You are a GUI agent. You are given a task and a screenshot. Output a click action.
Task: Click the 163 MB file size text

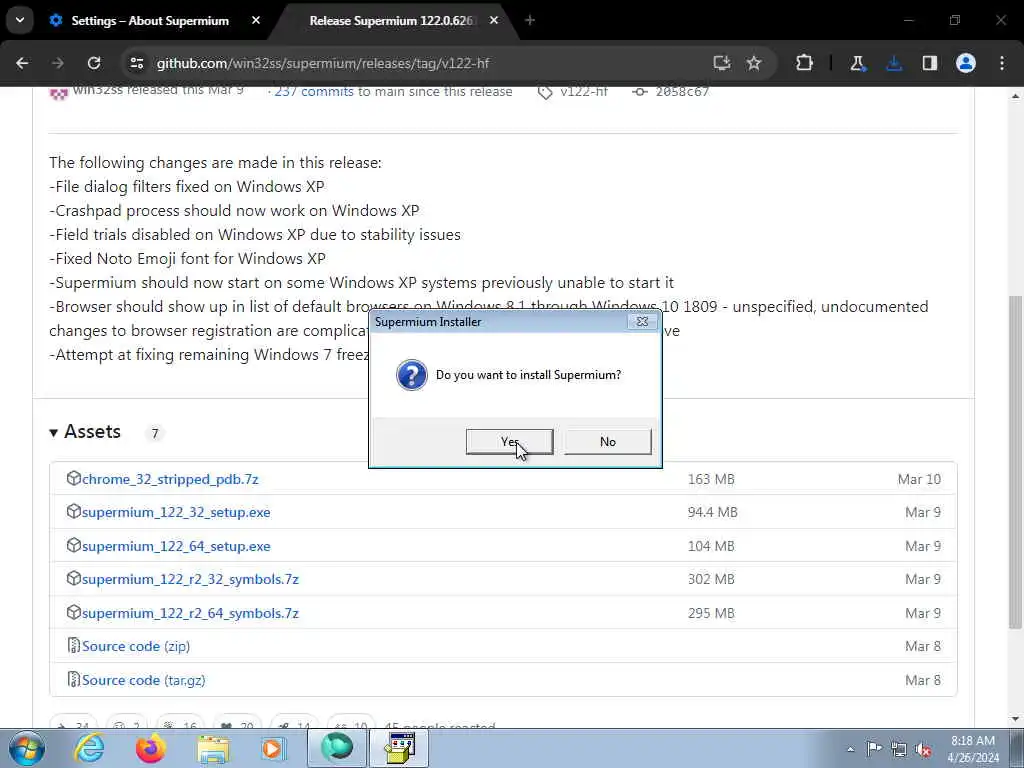(x=711, y=479)
